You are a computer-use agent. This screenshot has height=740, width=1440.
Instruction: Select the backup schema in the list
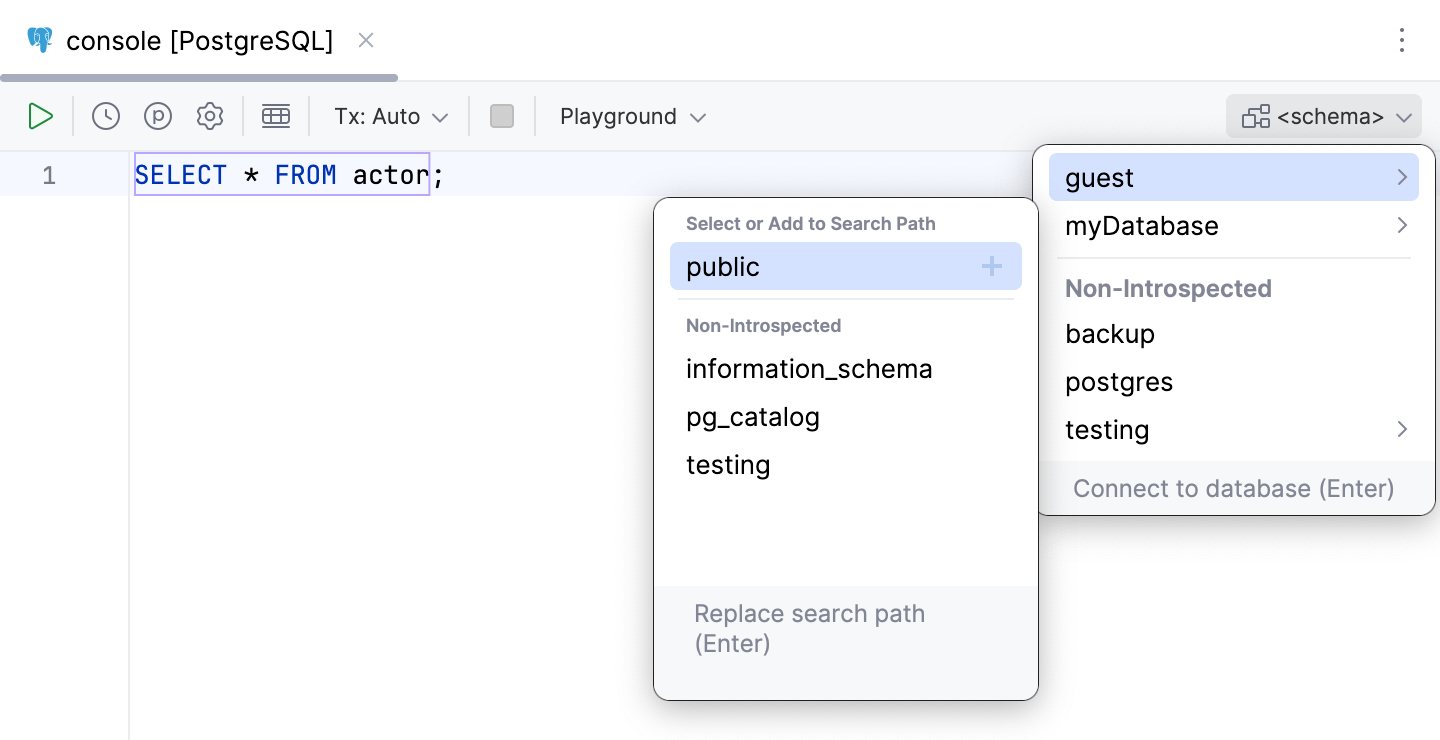[x=1110, y=333]
